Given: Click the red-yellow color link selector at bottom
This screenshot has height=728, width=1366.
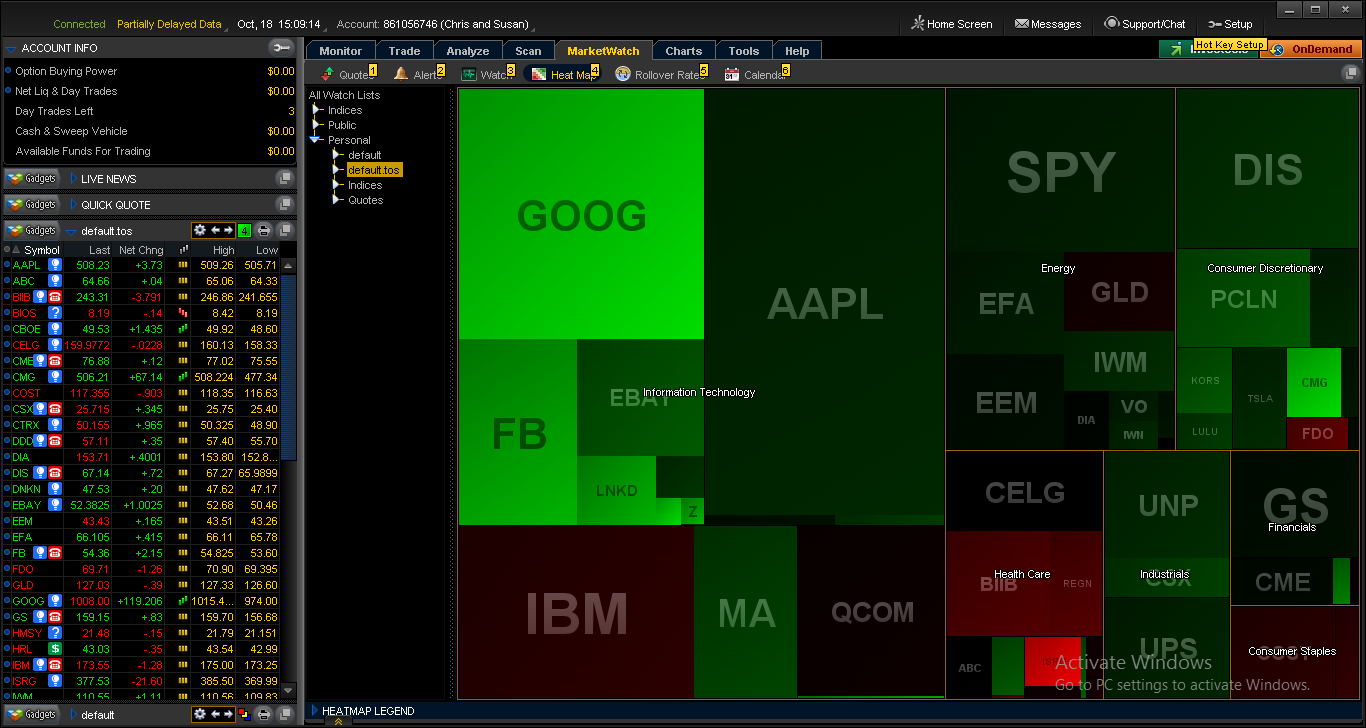Looking at the screenshot, I should click(244, 714).
